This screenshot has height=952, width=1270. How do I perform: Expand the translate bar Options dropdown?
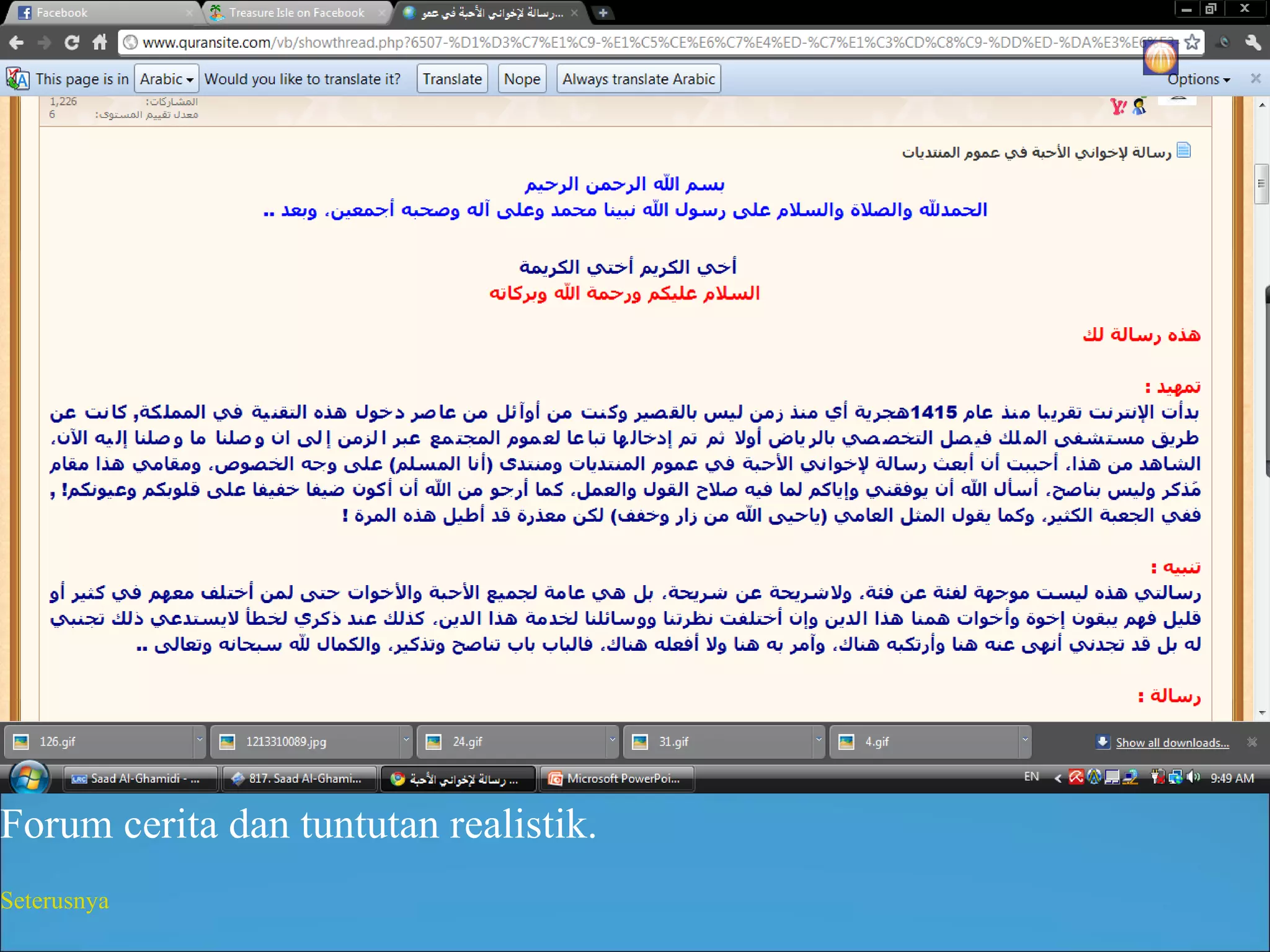coord(1198,79)
